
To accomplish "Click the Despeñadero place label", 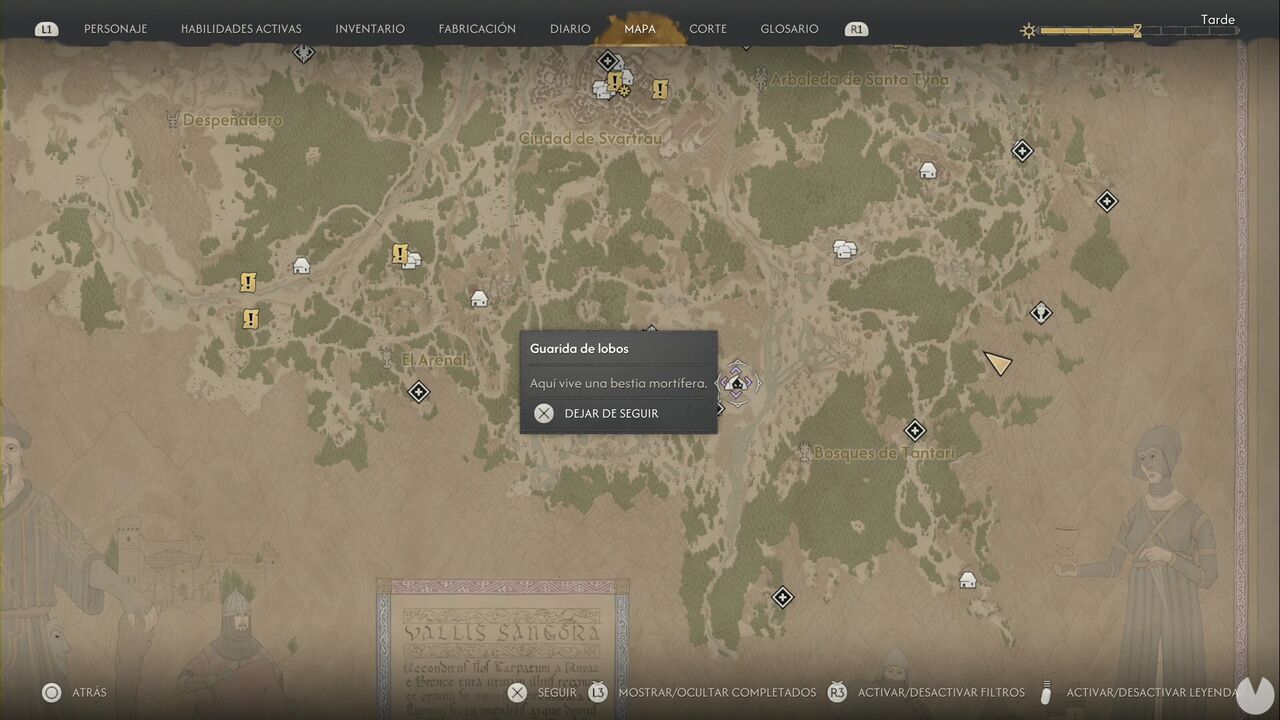I will [233, 120].
